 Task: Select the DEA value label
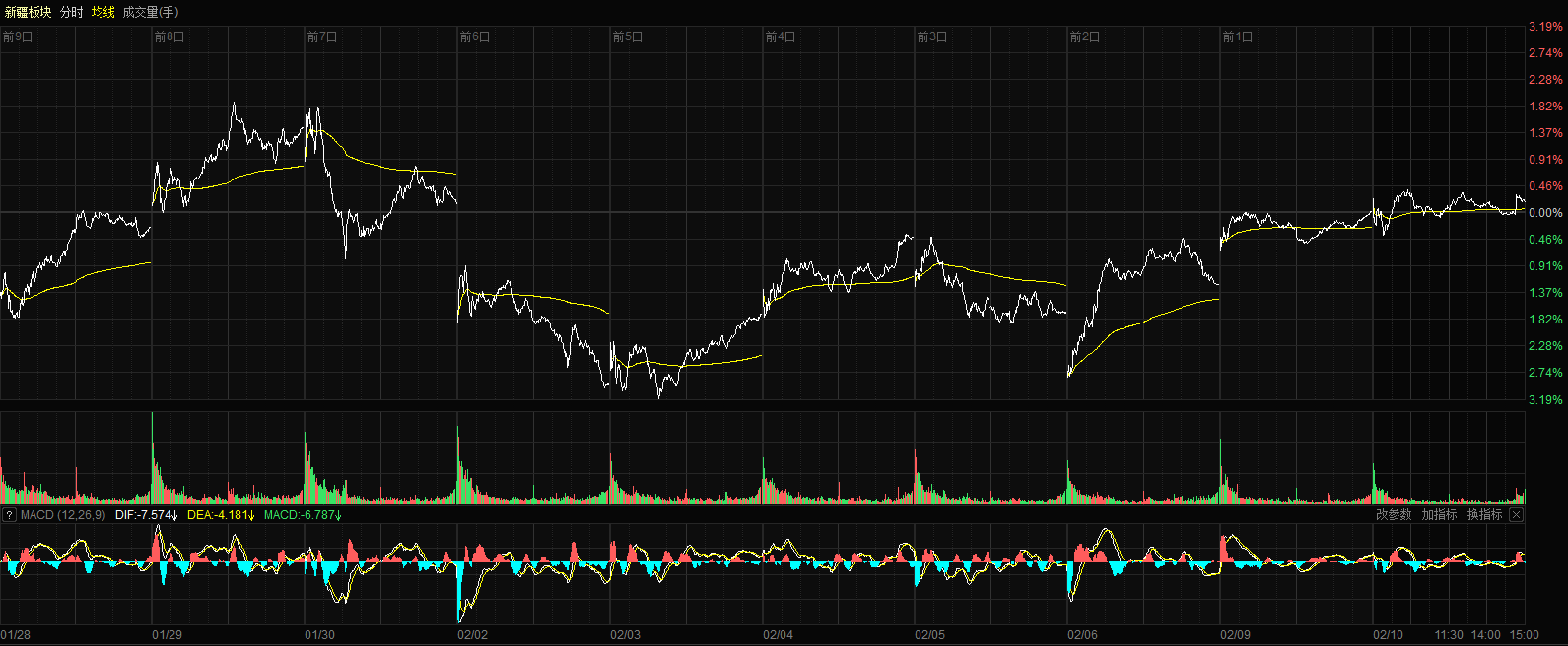[221, 515]
